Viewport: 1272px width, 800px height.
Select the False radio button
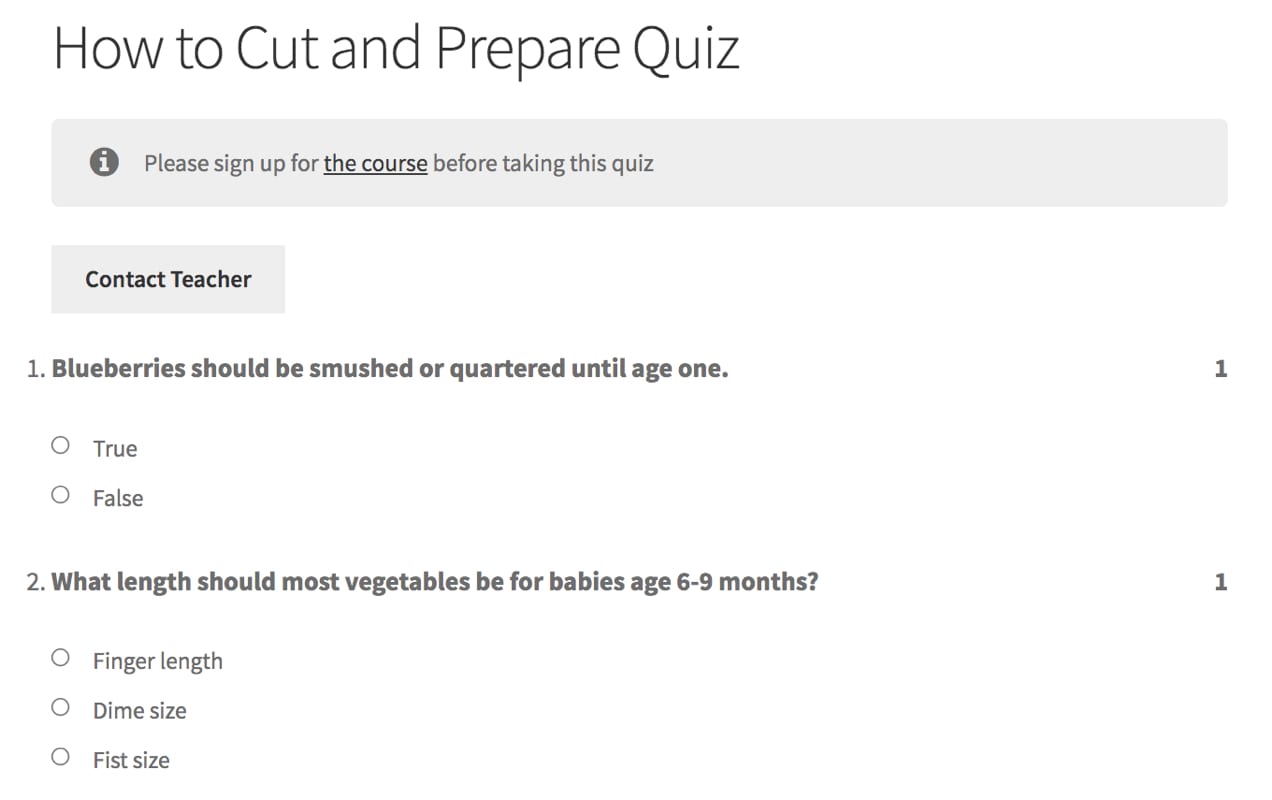click(60, 494)
